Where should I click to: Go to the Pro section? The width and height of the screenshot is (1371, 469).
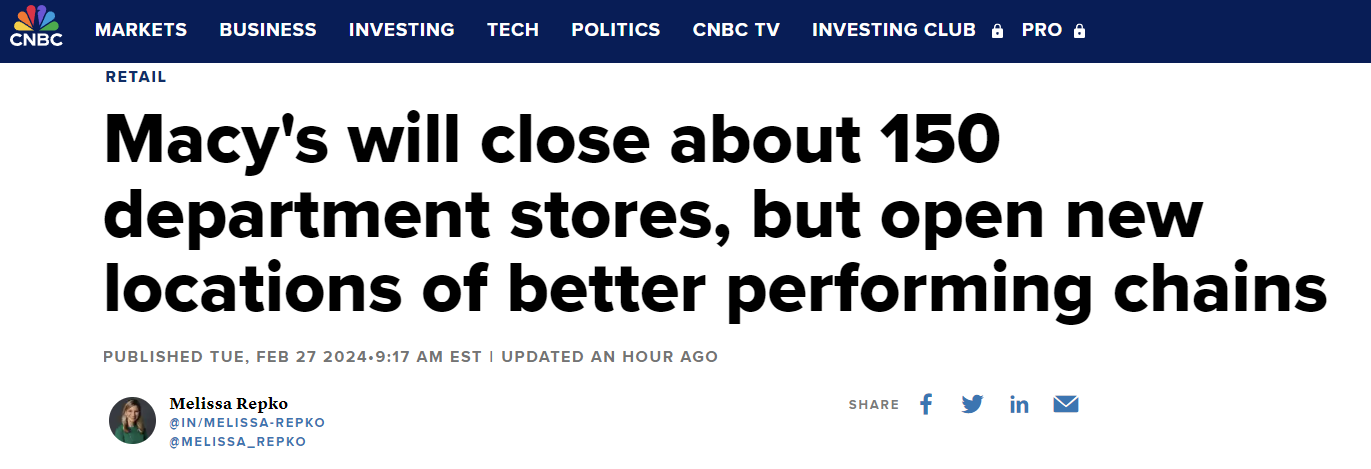[x=1042, y=30]
